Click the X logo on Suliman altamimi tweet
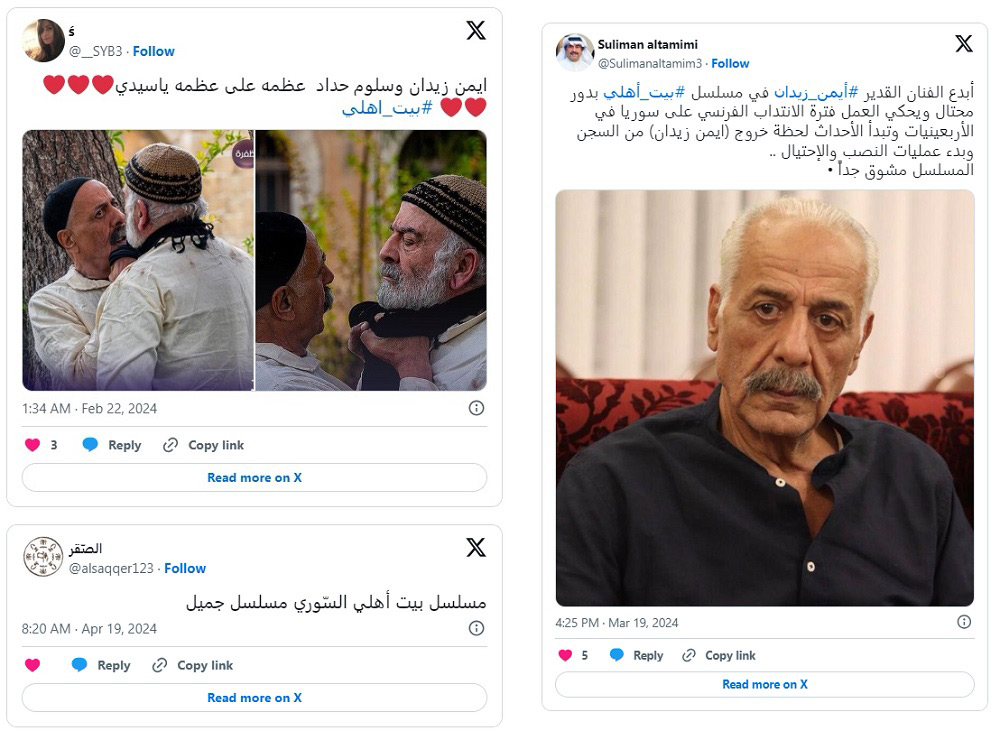The image size is (1000, 740). (964, 43)
